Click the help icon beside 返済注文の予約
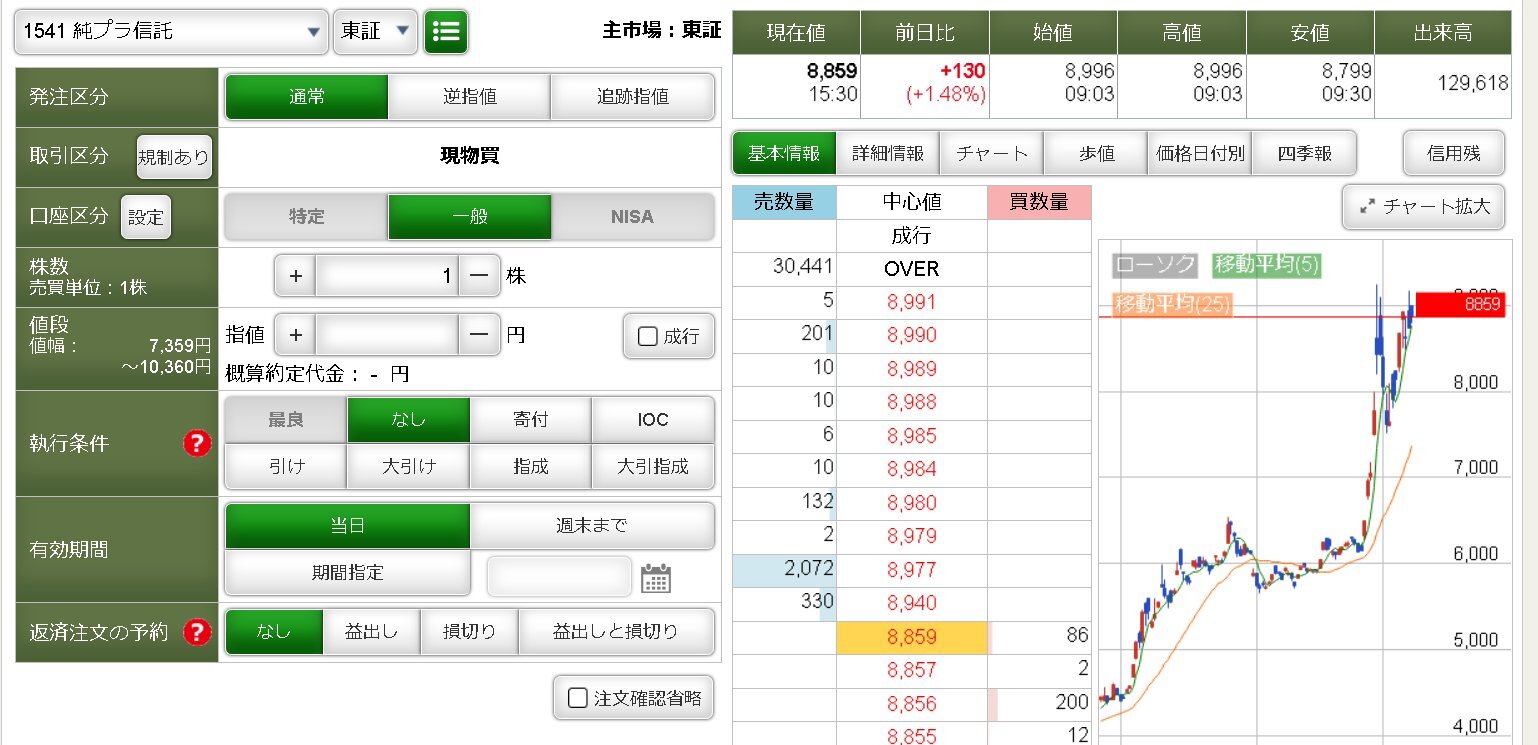Image resolution: width=1538 pixels, height=745 pixels. pyautogui.click(x=197, y=632)
